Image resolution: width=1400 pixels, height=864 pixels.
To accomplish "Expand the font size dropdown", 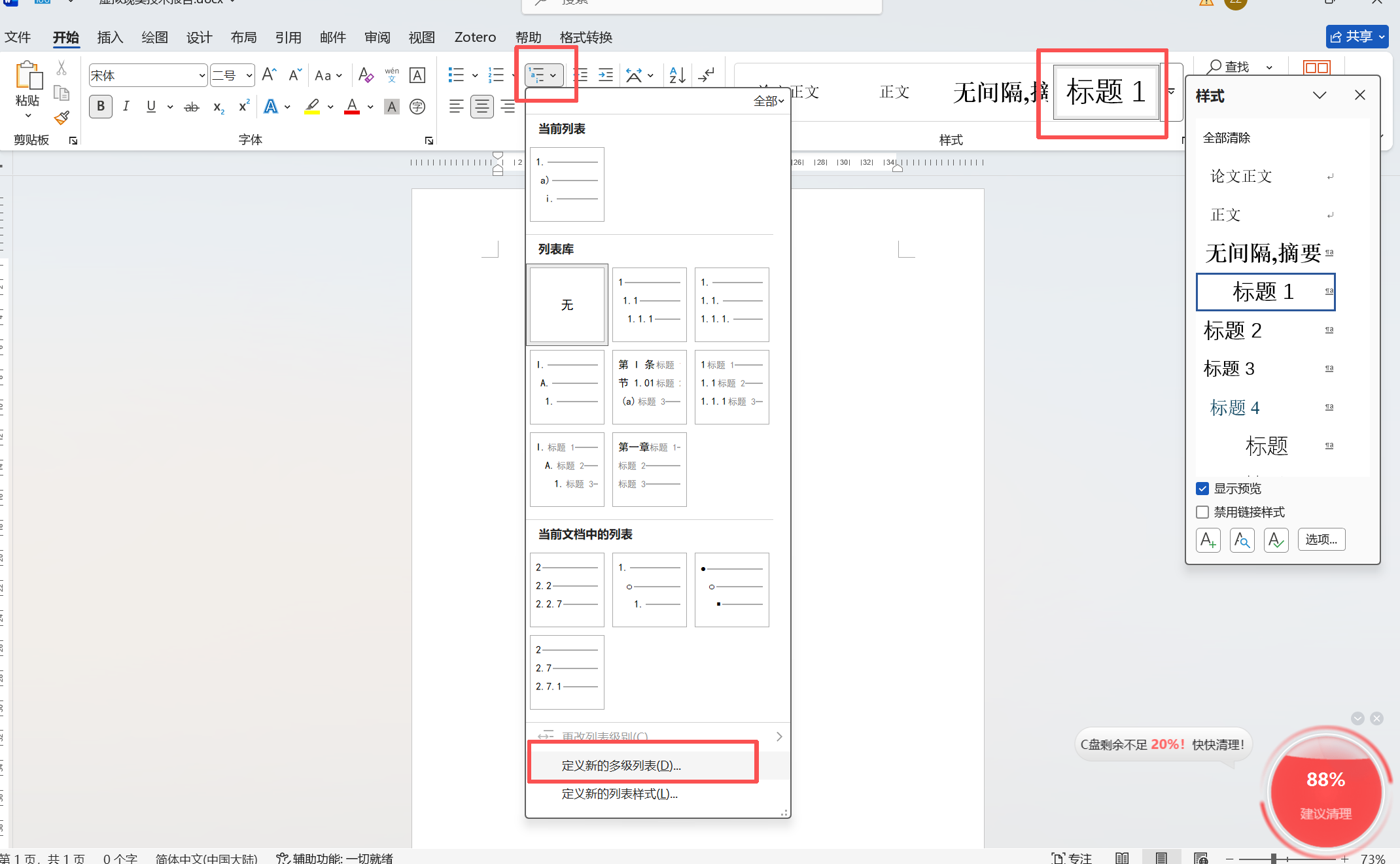I will [249, 76].
